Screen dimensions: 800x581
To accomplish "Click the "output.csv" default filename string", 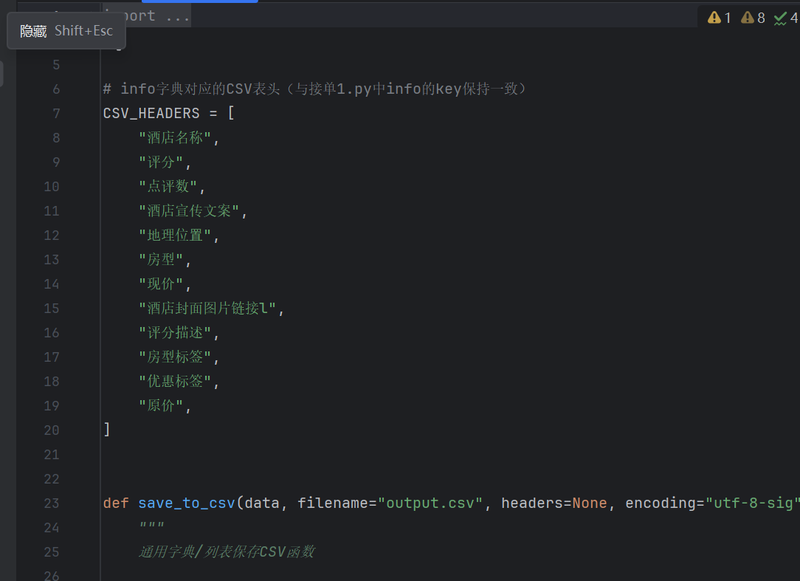I will coord(430,503).
